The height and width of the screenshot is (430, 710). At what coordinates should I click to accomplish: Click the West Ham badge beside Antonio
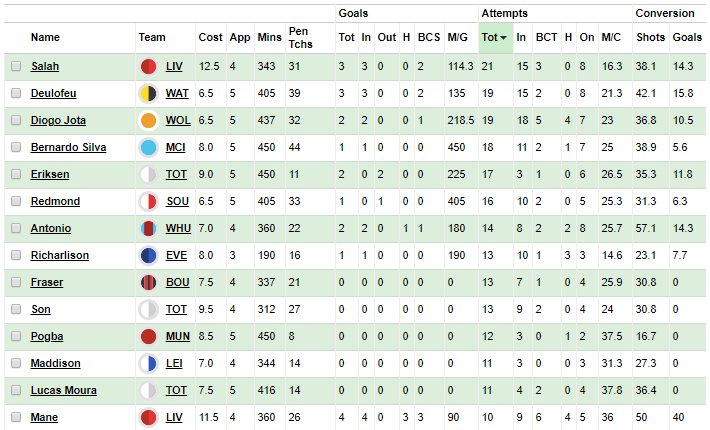pos(149,229)
